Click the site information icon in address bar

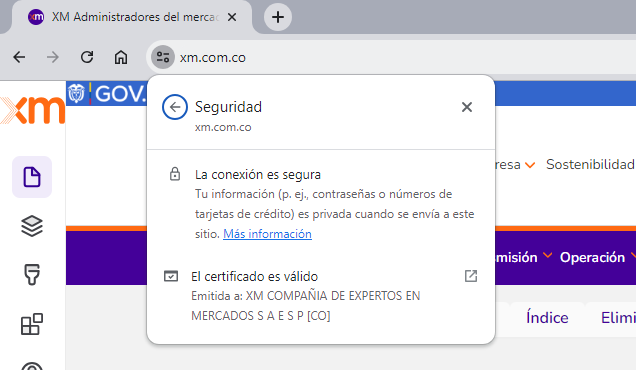163,57
